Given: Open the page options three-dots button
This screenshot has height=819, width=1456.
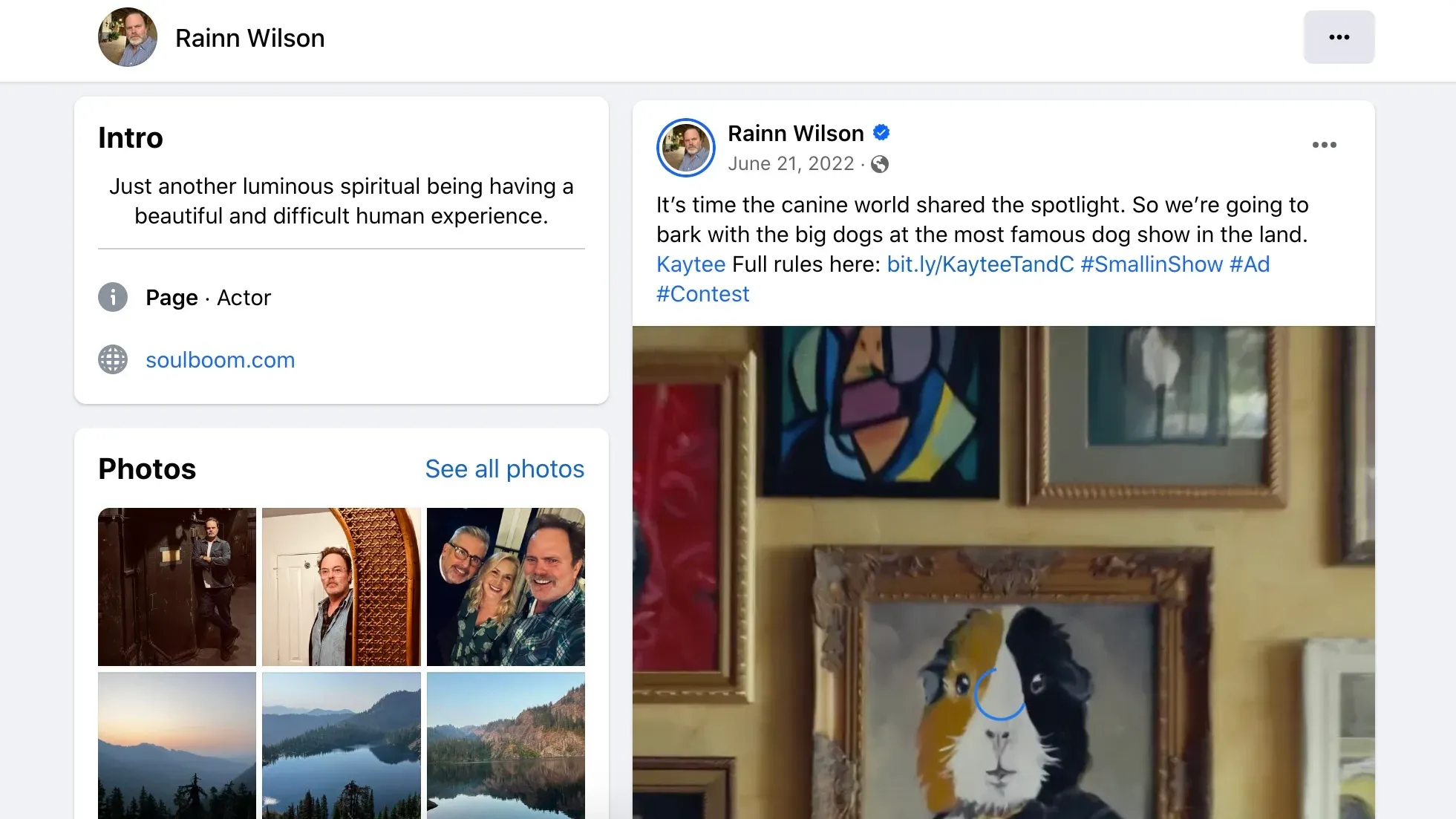Looking at the screenshot, I should pyautogui.click(x=1339, y=37).
